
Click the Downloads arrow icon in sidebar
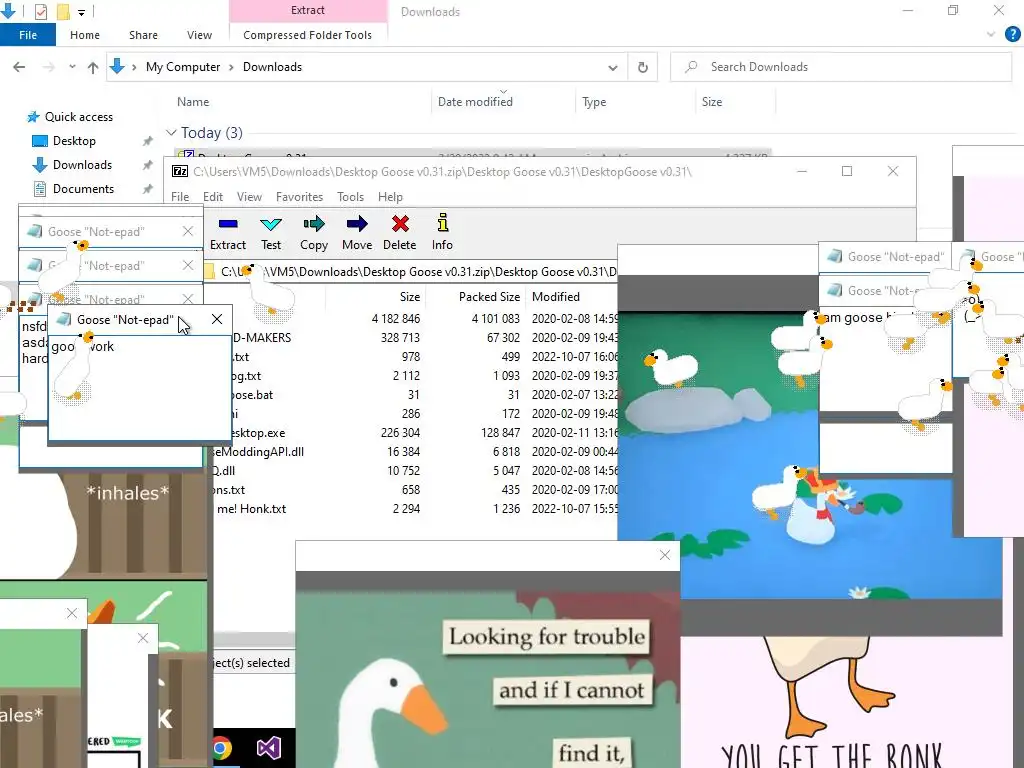click(x=40, y=165)
